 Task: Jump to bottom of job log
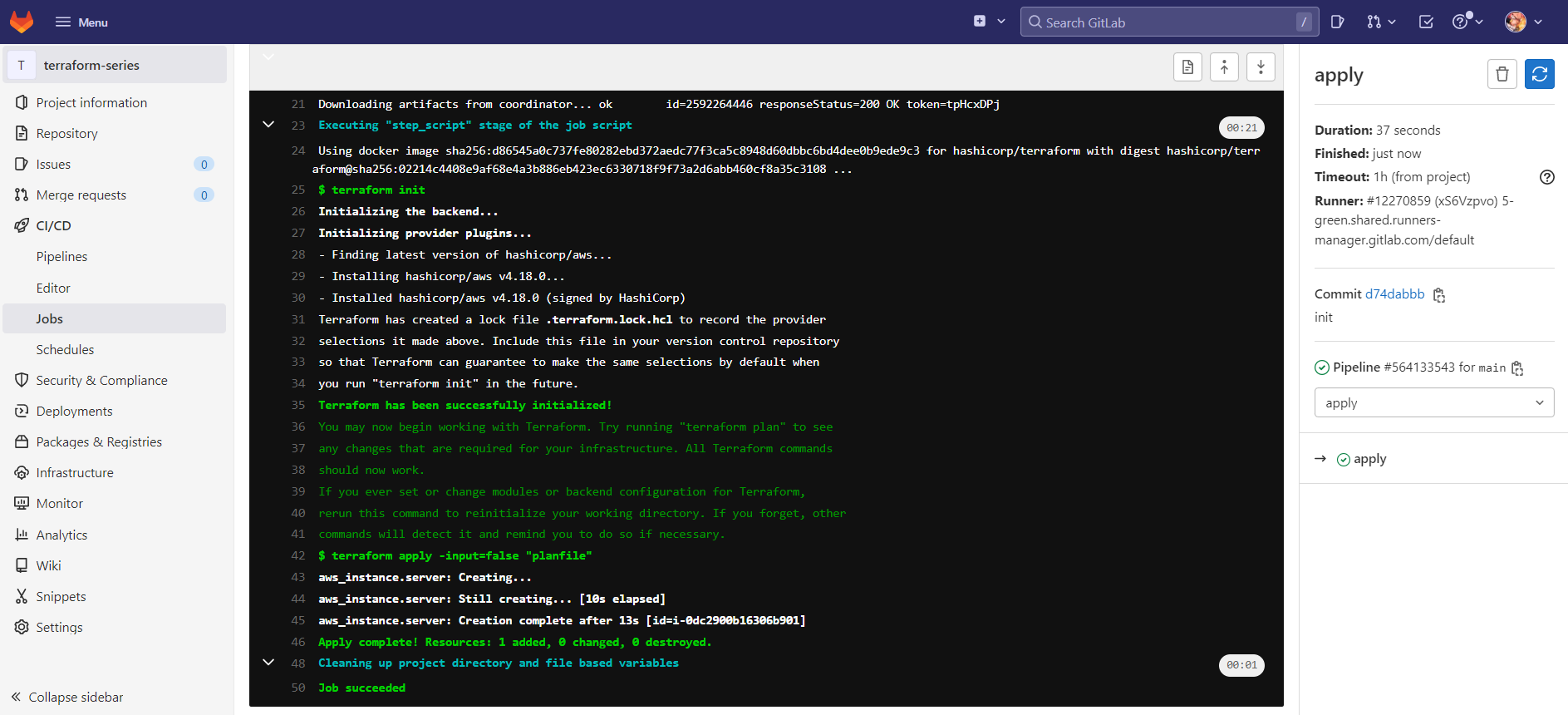tap(1261, 67)
